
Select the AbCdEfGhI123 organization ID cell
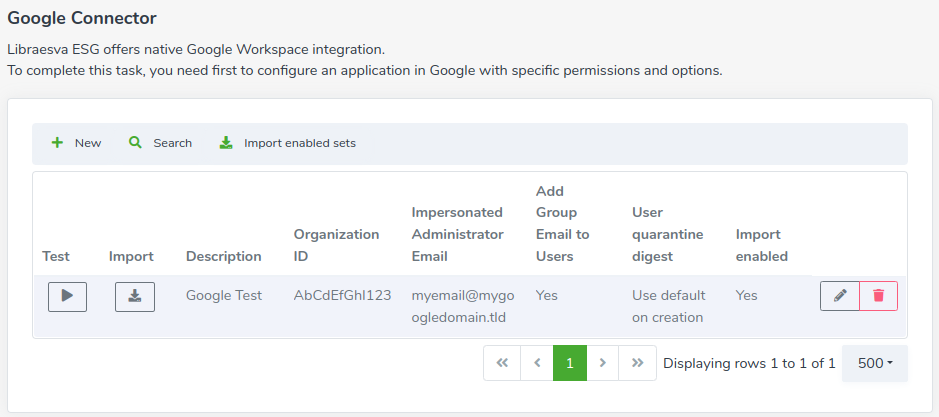pos(342,295)
